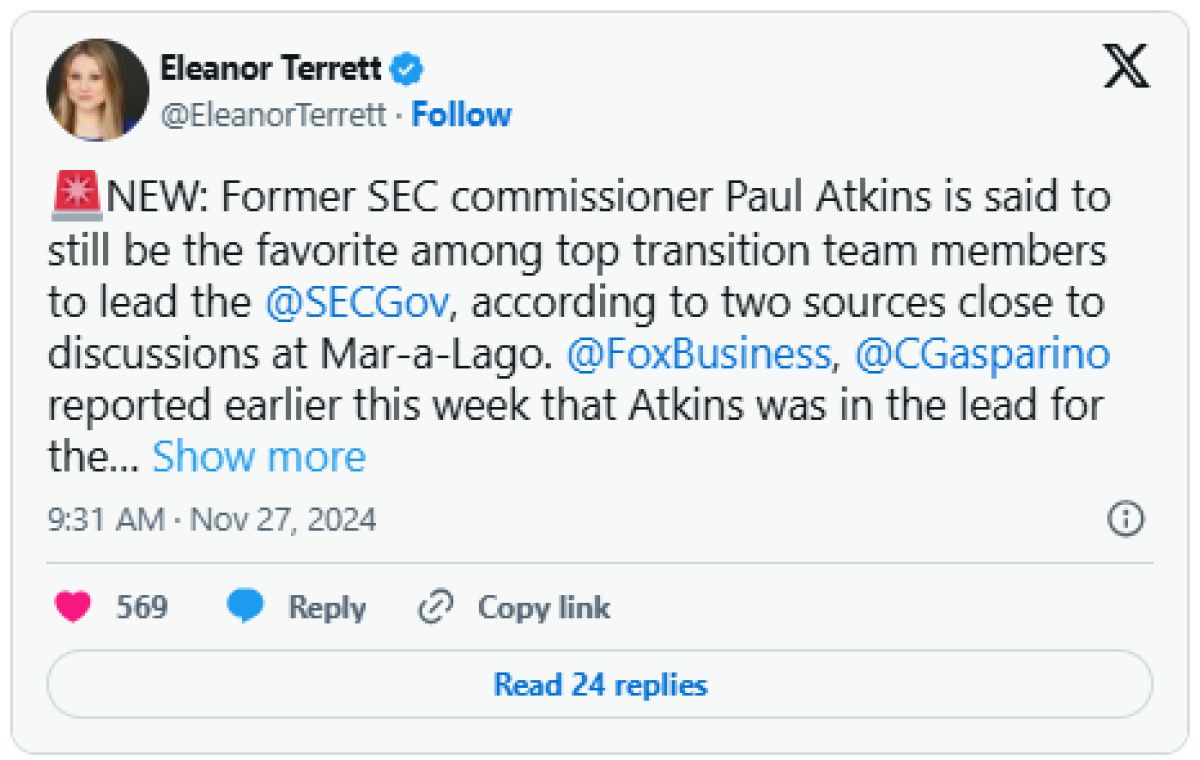The width and height of the screenshot is (1200, 760).
Task: Click Read 24 replies button
Action: (600, 685)
